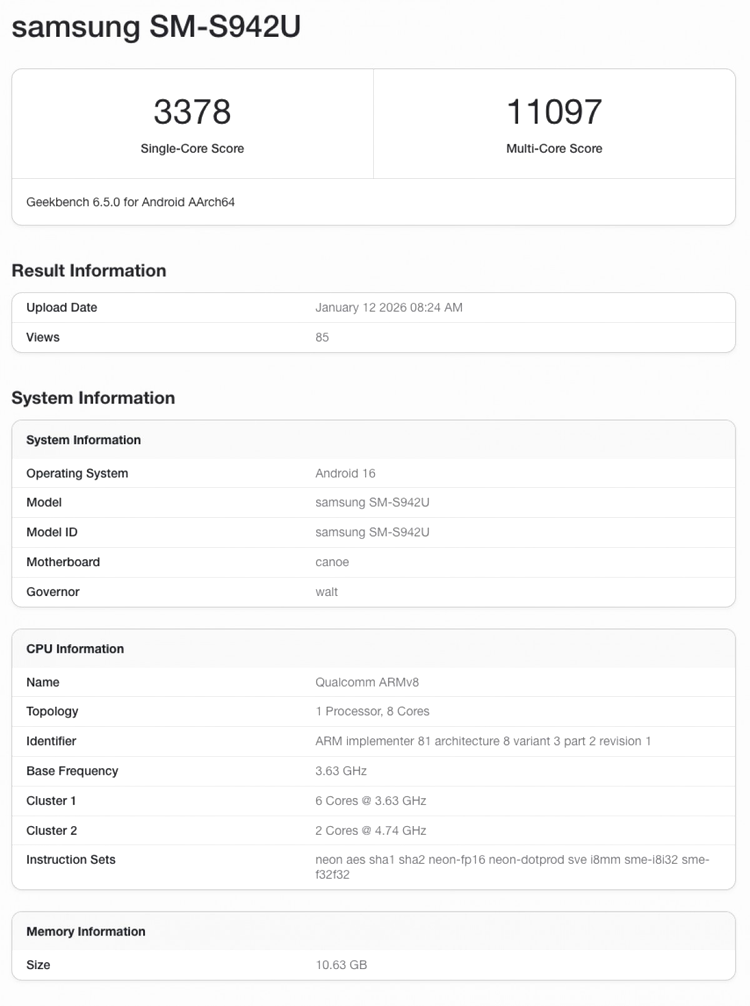The width and height of the screenshot is (750, 1006).
Task: Click the Android 16 operating system value
Action: coord(345,474)
